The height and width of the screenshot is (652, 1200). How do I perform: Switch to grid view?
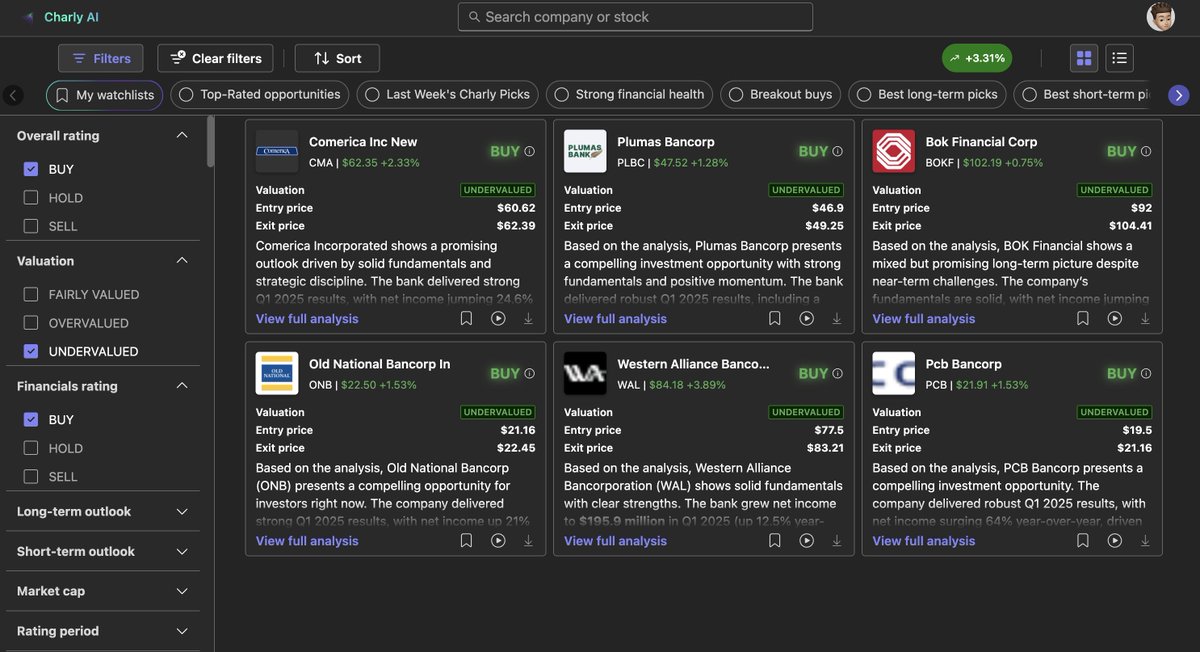click(x=1084, y=58)
